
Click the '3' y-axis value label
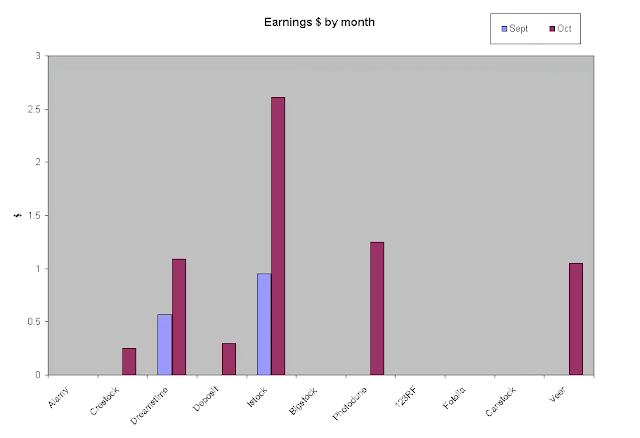click(x=38, y=56)
